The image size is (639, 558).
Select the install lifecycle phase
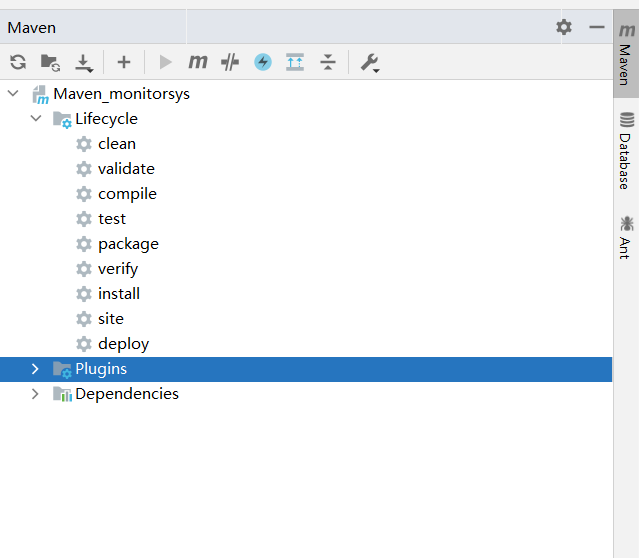coord(119,294)
